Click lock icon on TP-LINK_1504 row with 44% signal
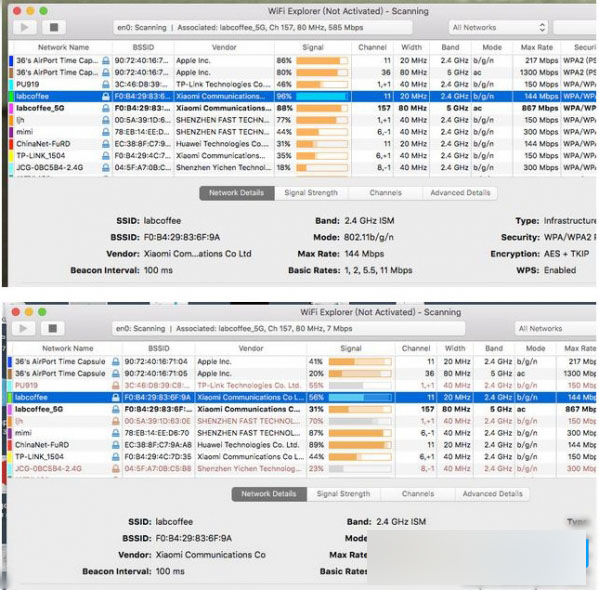Viewport: 599px width, 590px height. coord(115,457)
